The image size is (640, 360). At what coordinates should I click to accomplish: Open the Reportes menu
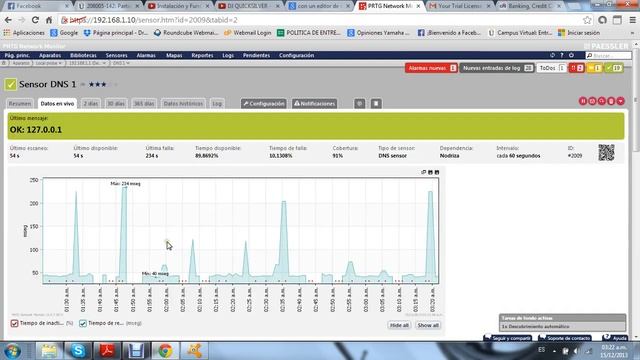coord(202,55)
